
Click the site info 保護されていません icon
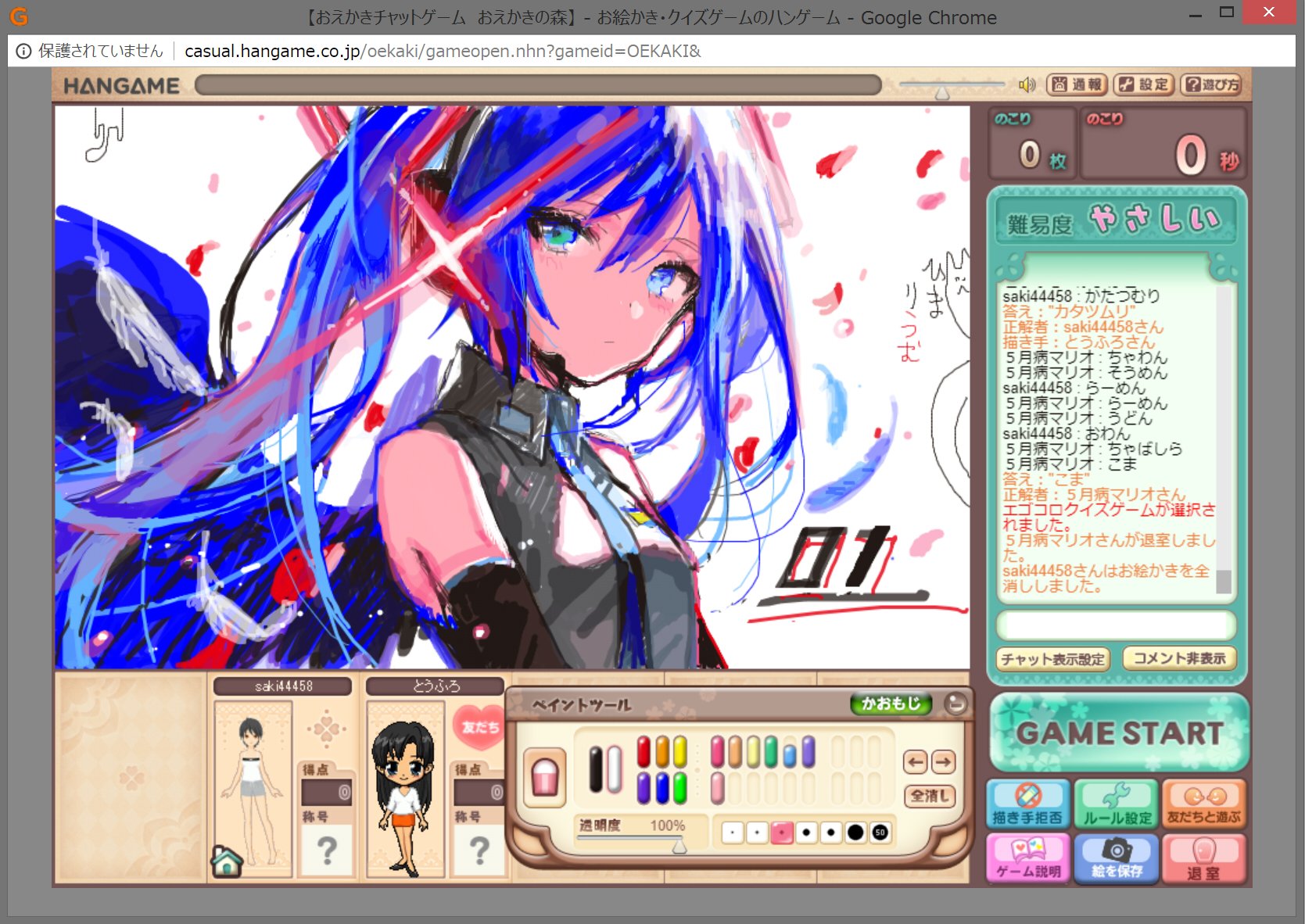(x=23, y=52)
